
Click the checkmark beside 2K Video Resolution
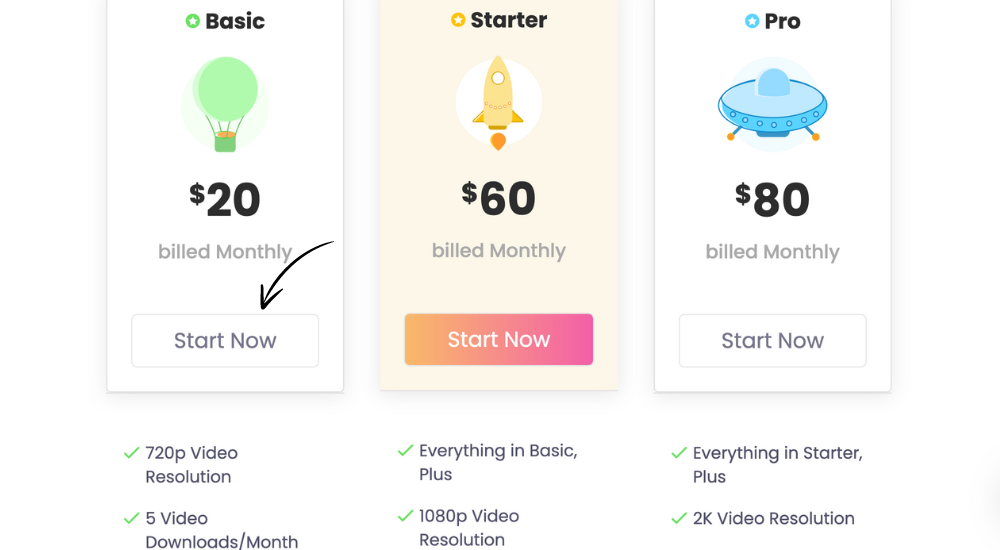679,518
